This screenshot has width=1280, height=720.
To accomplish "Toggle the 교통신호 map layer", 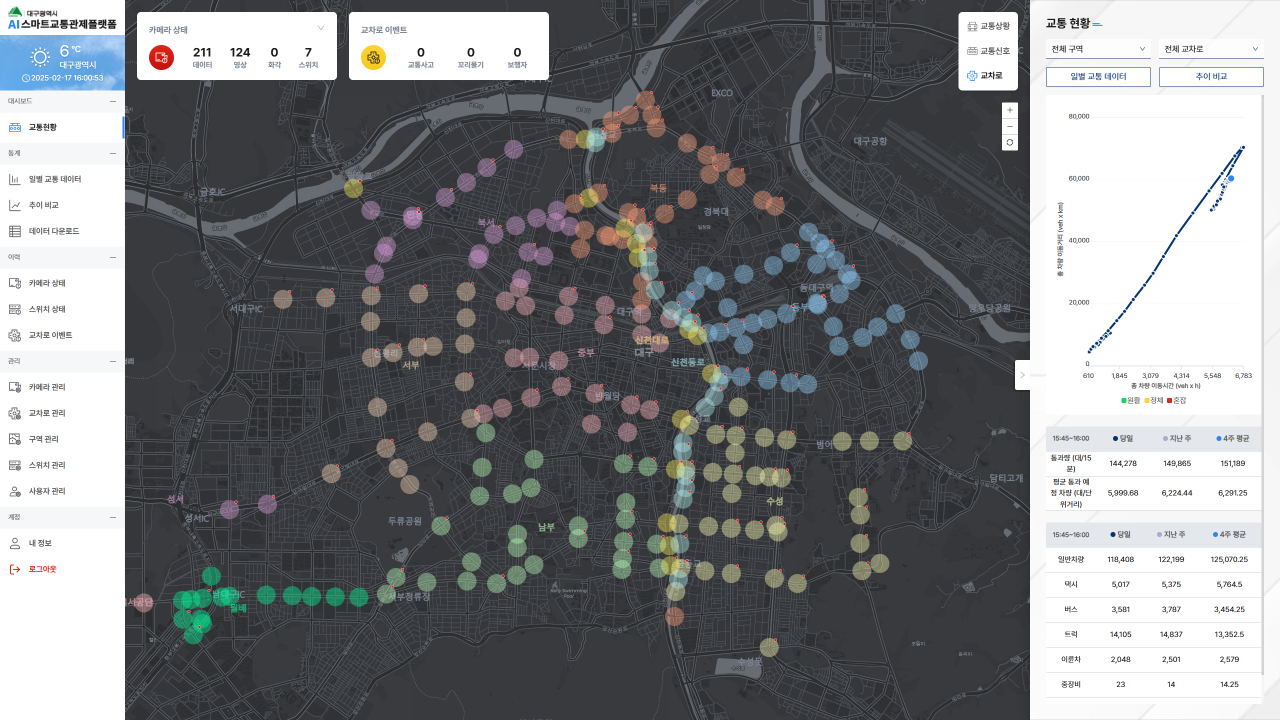I will (x=988, y=51).
